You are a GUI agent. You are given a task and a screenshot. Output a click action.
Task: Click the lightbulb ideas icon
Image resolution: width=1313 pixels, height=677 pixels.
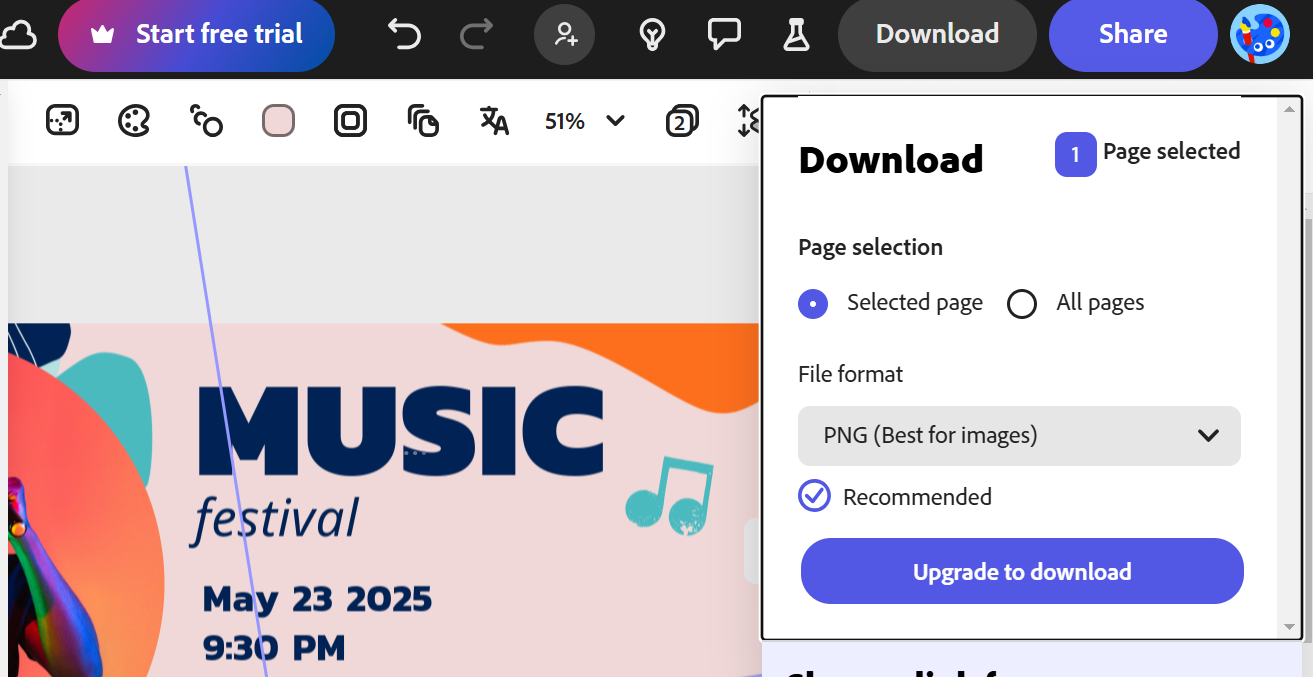652,34
